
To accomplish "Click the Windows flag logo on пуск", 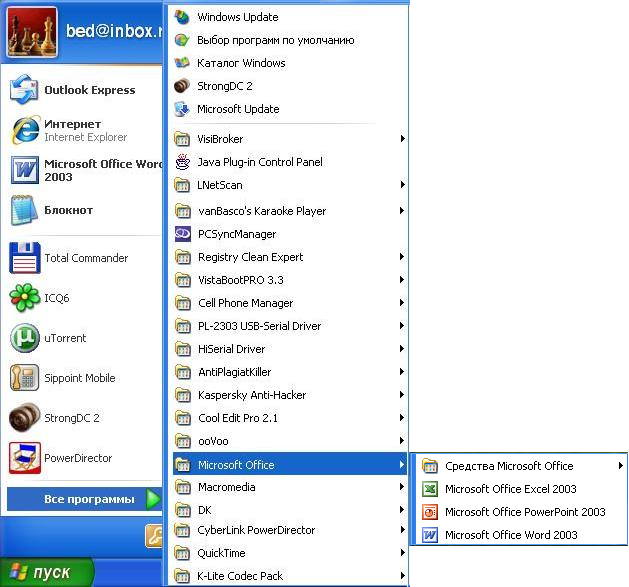I will [19, 571].
